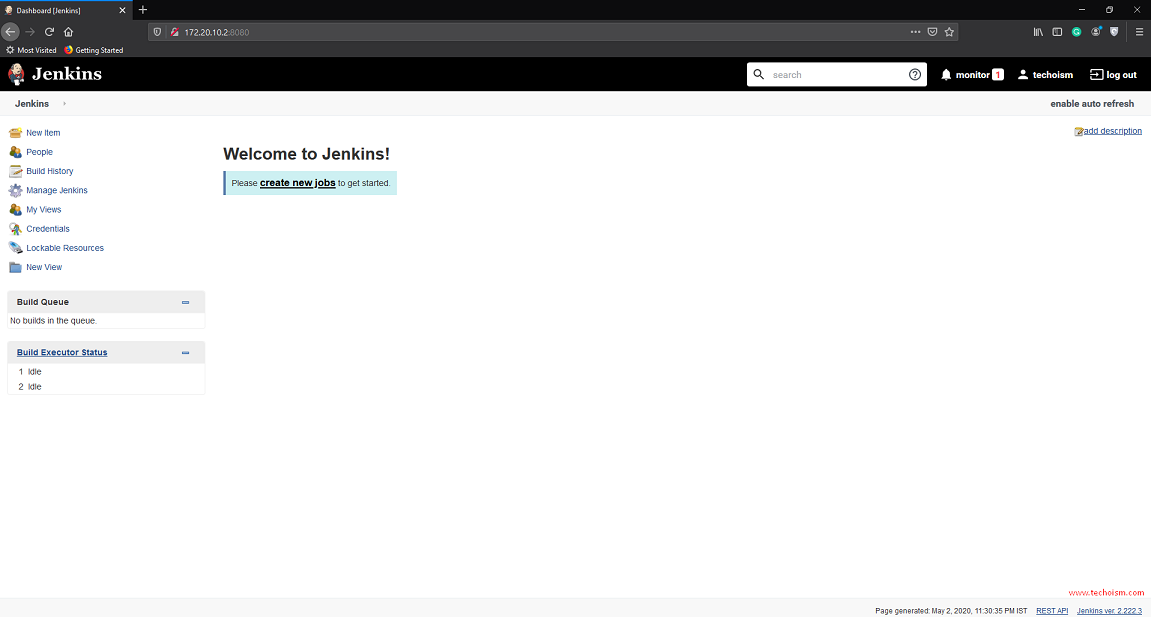Open the Getting Started bookmark
Viewport: 1151px width, 617px height.
click(x=94, y=50)
